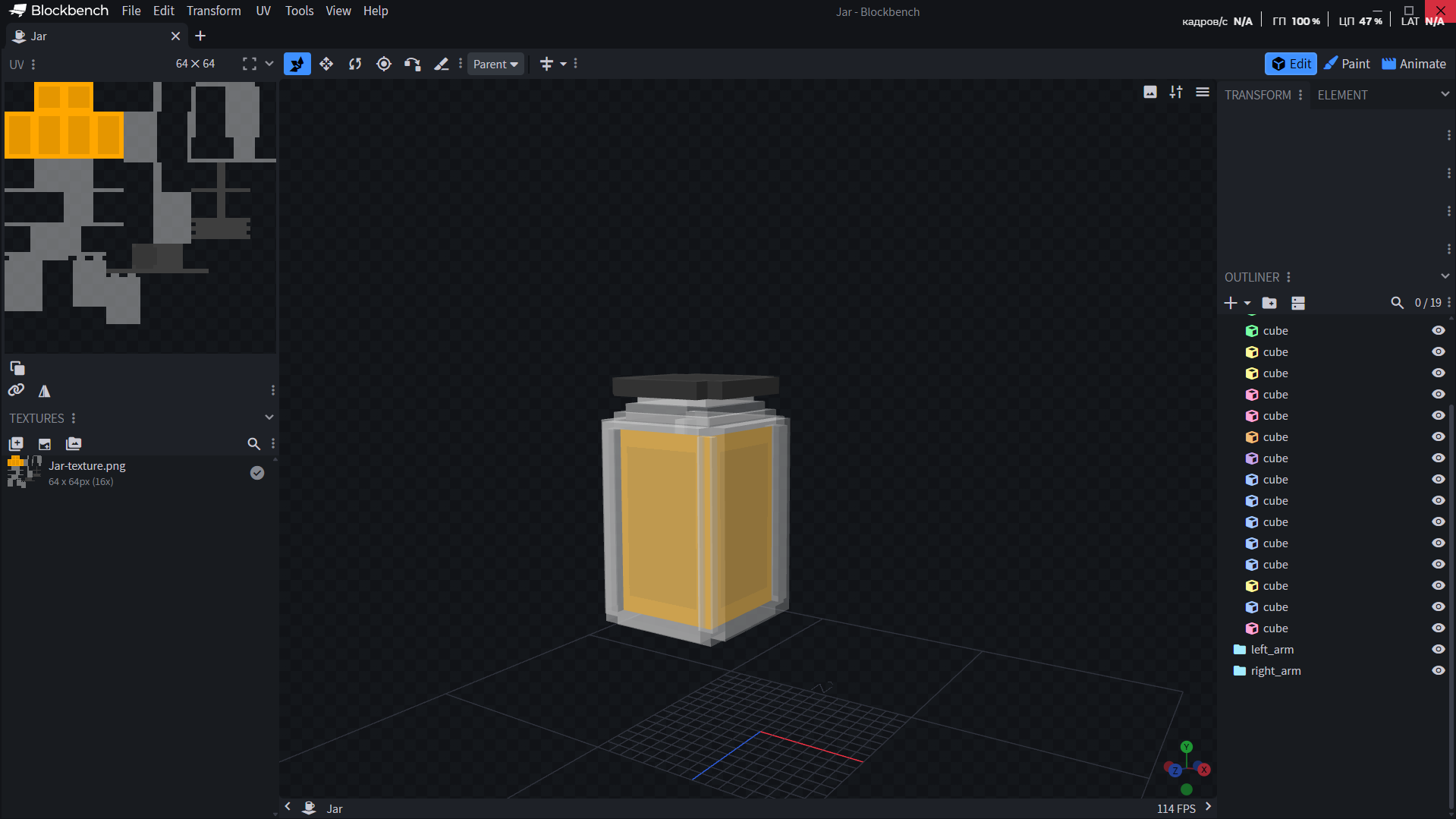Click the Add Group folder icon
This screenshot has height=819, width=1456.
coord(1269,303)
